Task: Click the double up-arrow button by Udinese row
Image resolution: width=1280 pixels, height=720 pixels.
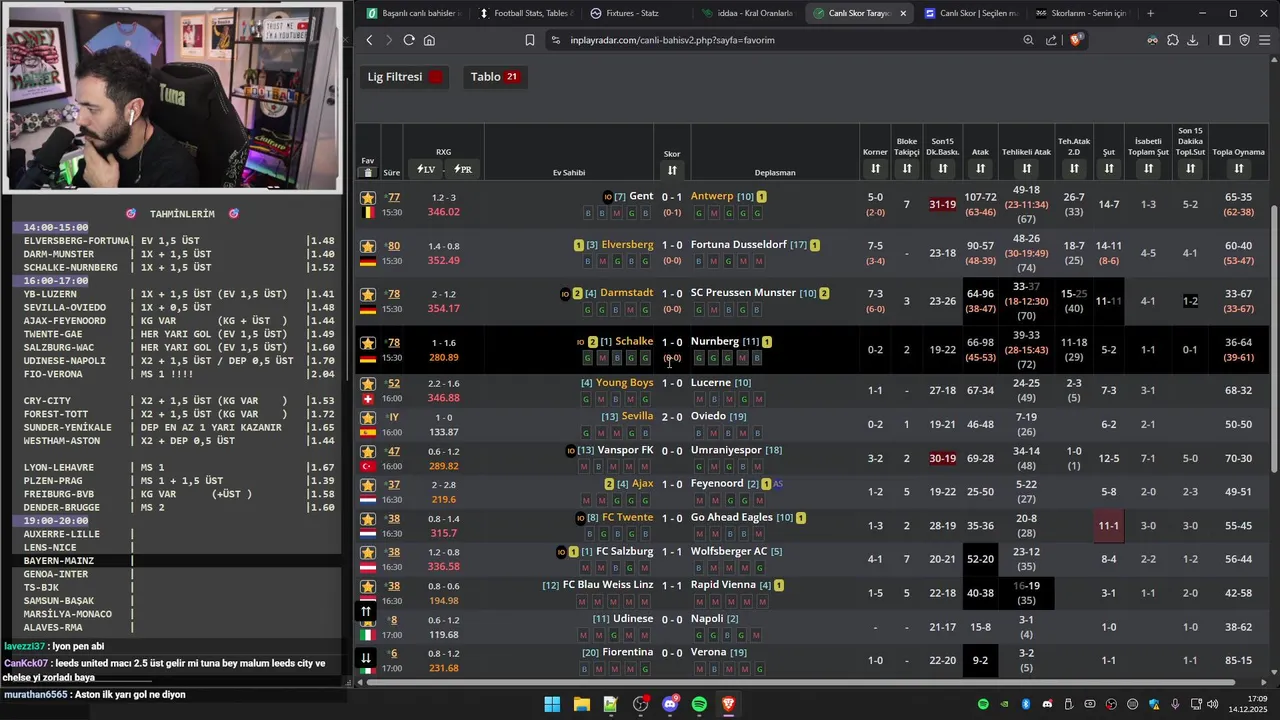Action: point(366,611)
